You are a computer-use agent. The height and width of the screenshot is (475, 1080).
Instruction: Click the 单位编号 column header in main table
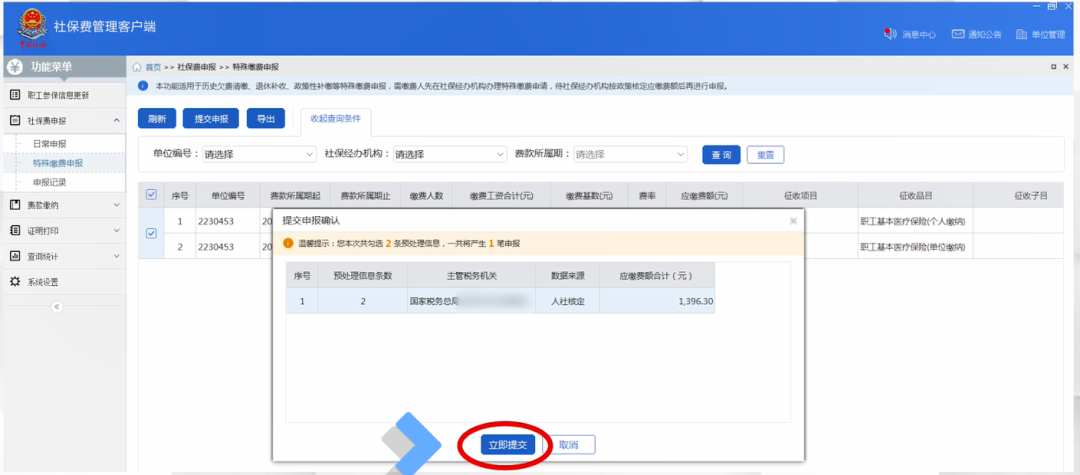tap(228, 196)
